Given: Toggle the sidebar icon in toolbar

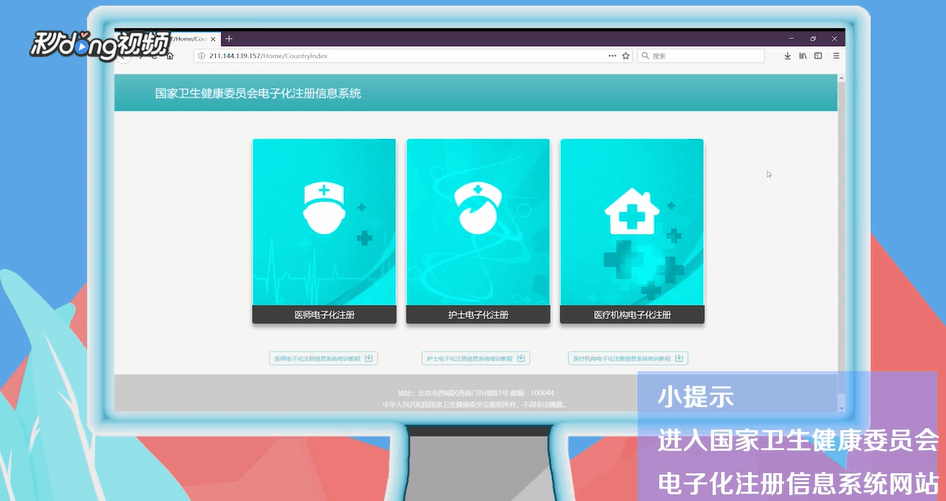Looking at the screenshot, I should click(818, 56).
